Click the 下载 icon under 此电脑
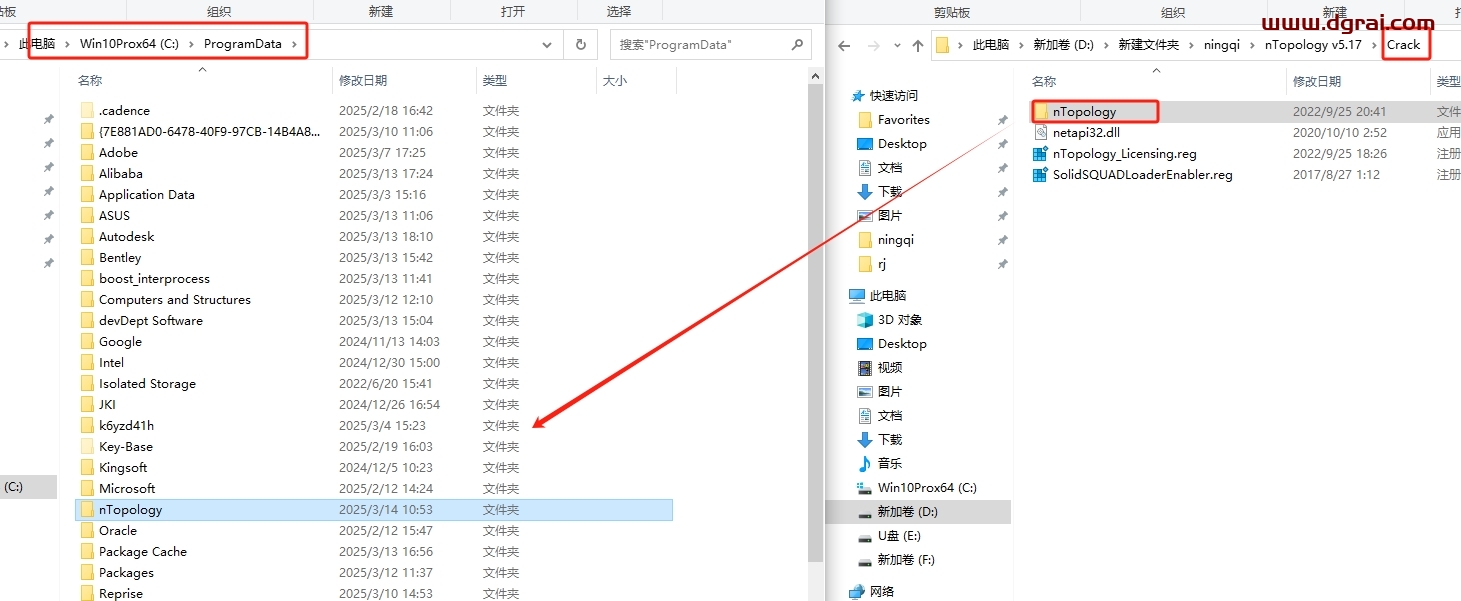Viewport: 1461px width, 601px height. tap(865, 440)
